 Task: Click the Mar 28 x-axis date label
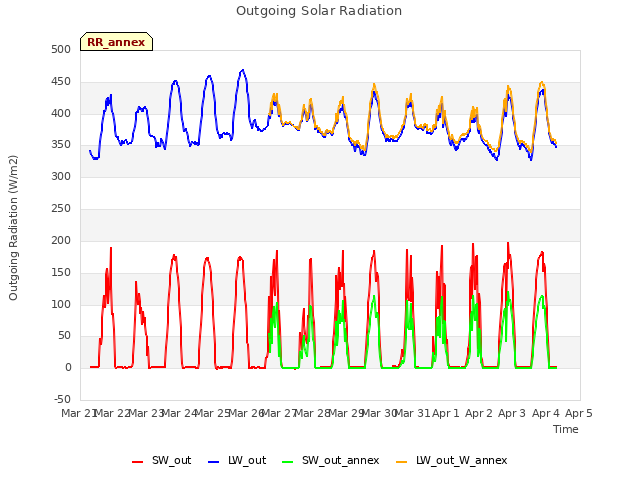click(x=313, y=413)
